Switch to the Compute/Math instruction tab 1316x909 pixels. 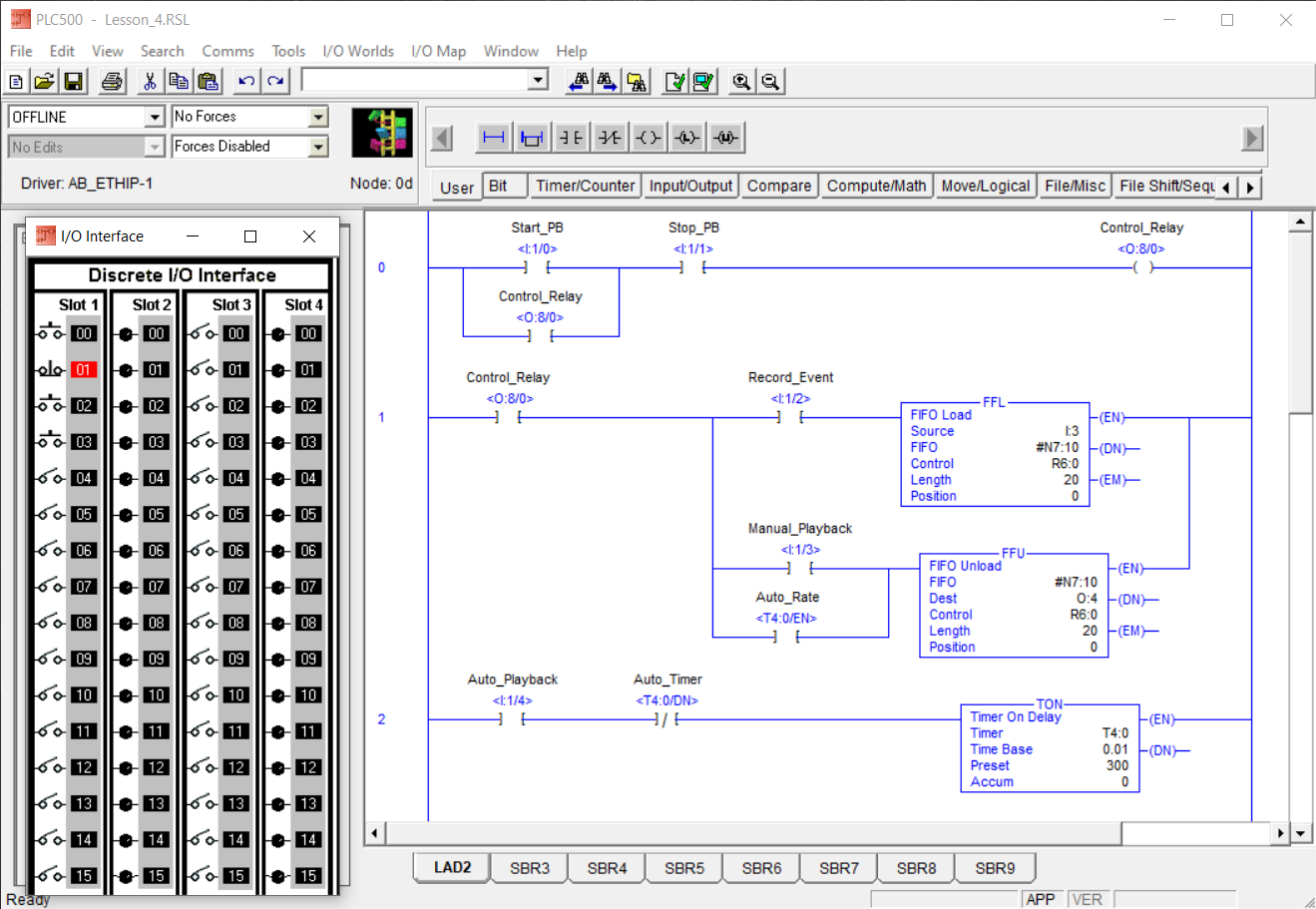877,186
